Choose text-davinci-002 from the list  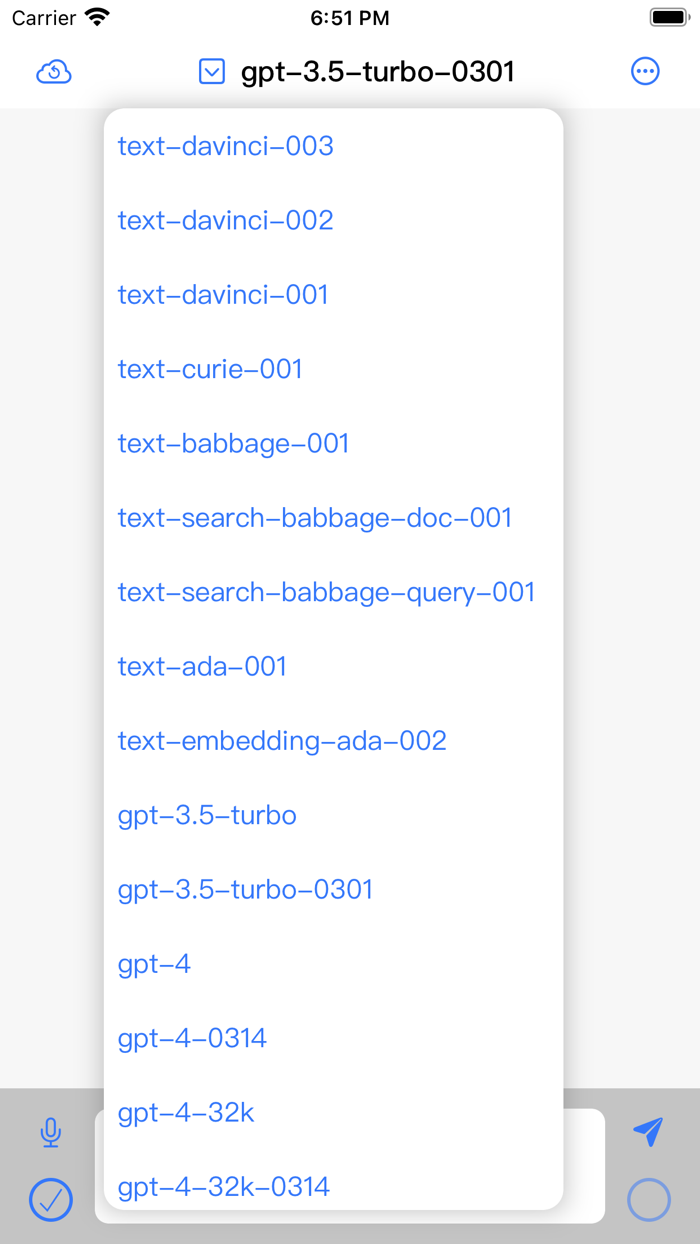tap(225, 220)
